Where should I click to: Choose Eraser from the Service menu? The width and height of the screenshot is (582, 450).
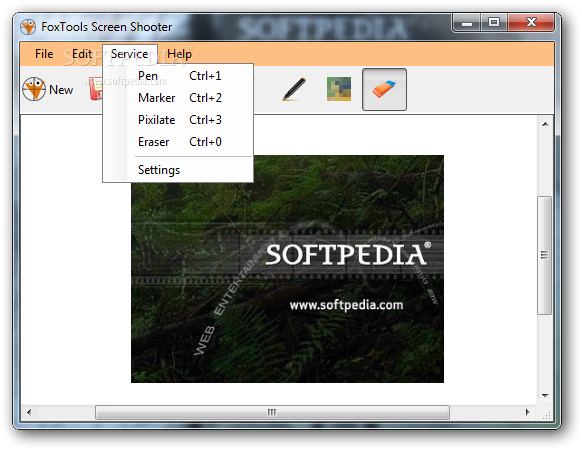[x=178, y=141]
